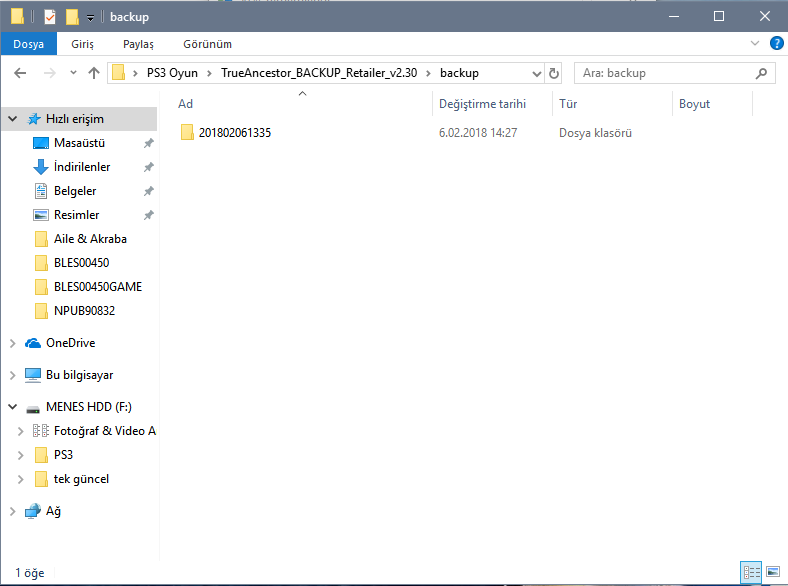Click the TrueAncestor_BACKUP_Retailer_v2.30 breadcrumb

pos(319,73)
